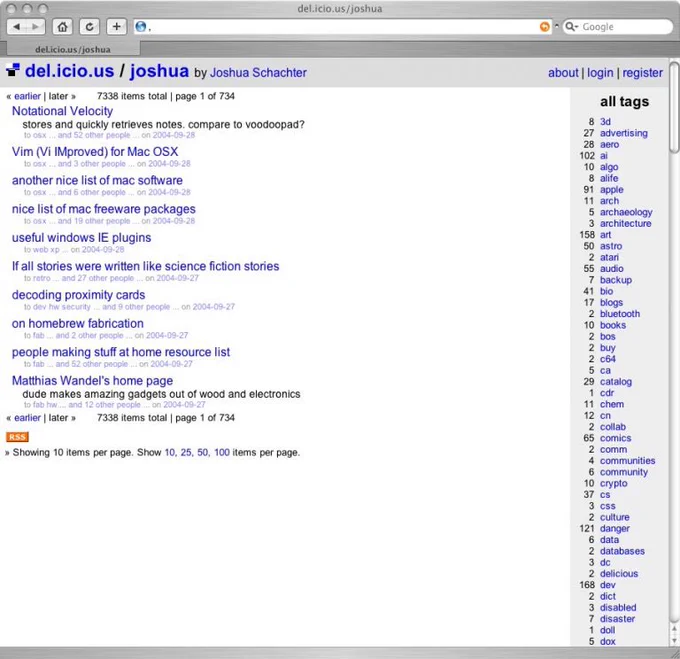Show 100 items per page
The image size is (680, 659).
tap(222, 453)
